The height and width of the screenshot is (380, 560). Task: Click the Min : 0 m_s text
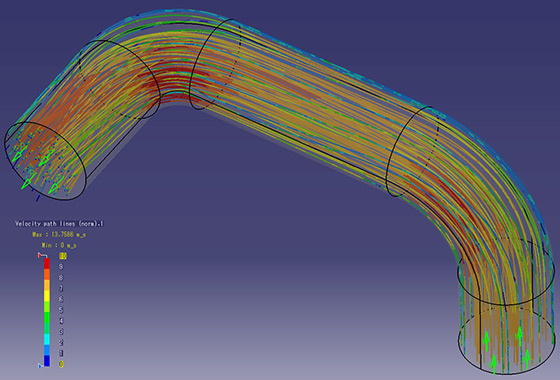[x=59, y=245]
